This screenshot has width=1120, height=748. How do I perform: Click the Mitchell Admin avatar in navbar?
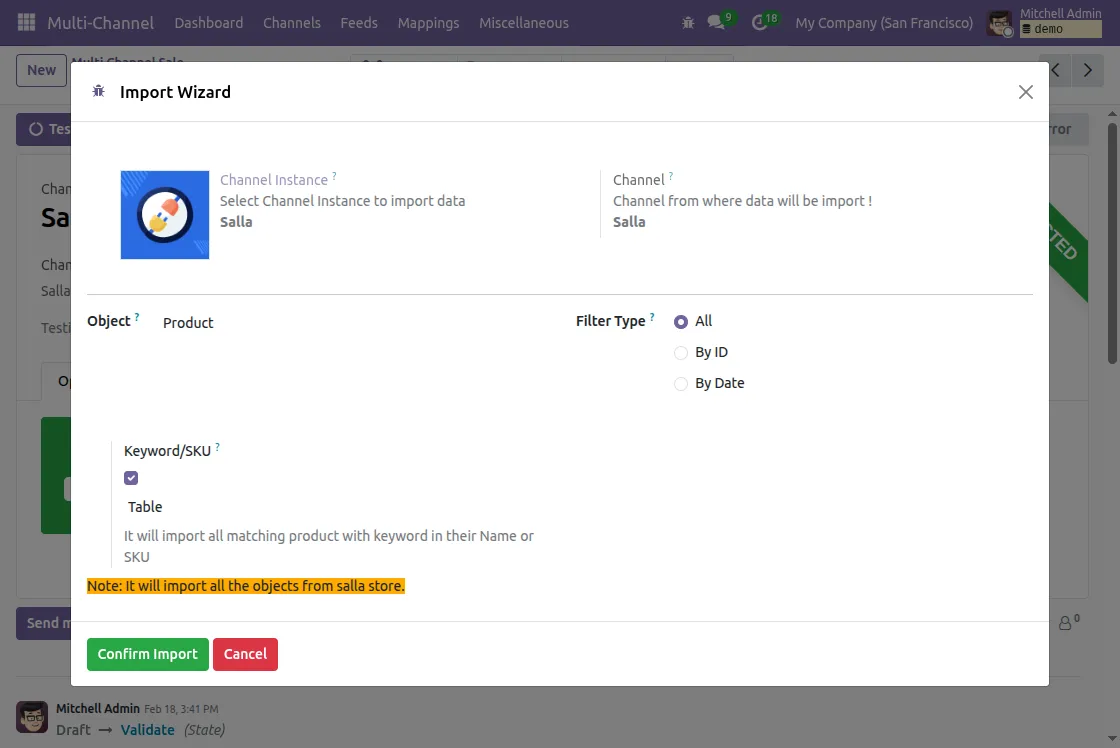(999, 23)
